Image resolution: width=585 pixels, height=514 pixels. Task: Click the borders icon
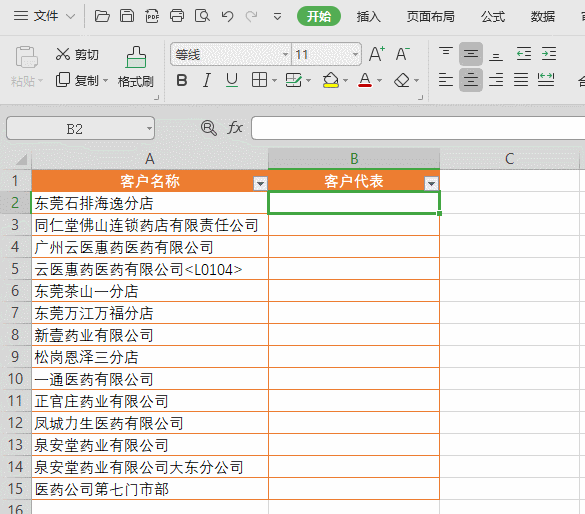259,80
